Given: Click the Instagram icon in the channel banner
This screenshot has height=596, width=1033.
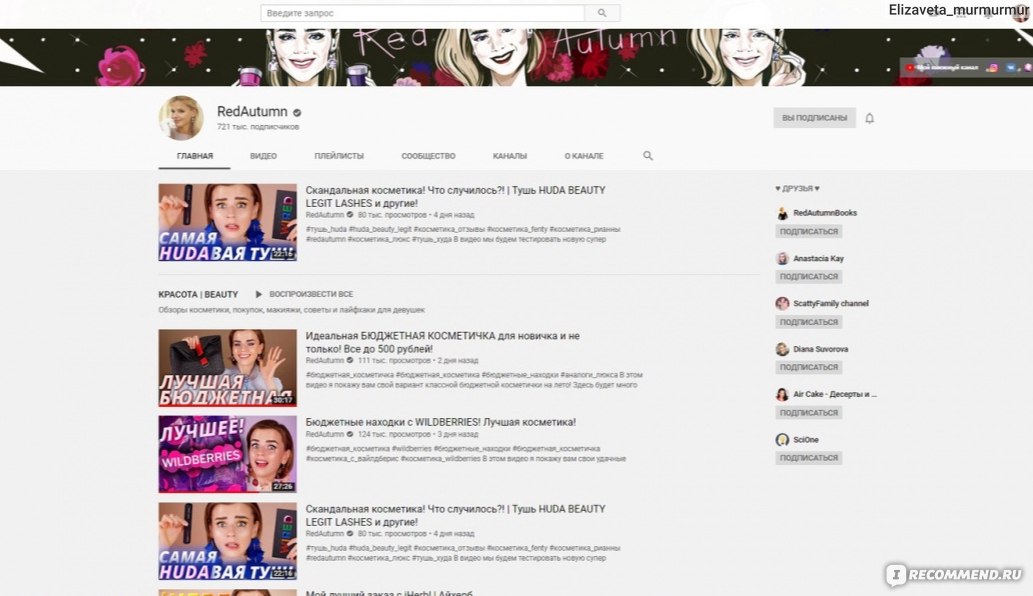Looking at the screenshot, I should point(991,68).
